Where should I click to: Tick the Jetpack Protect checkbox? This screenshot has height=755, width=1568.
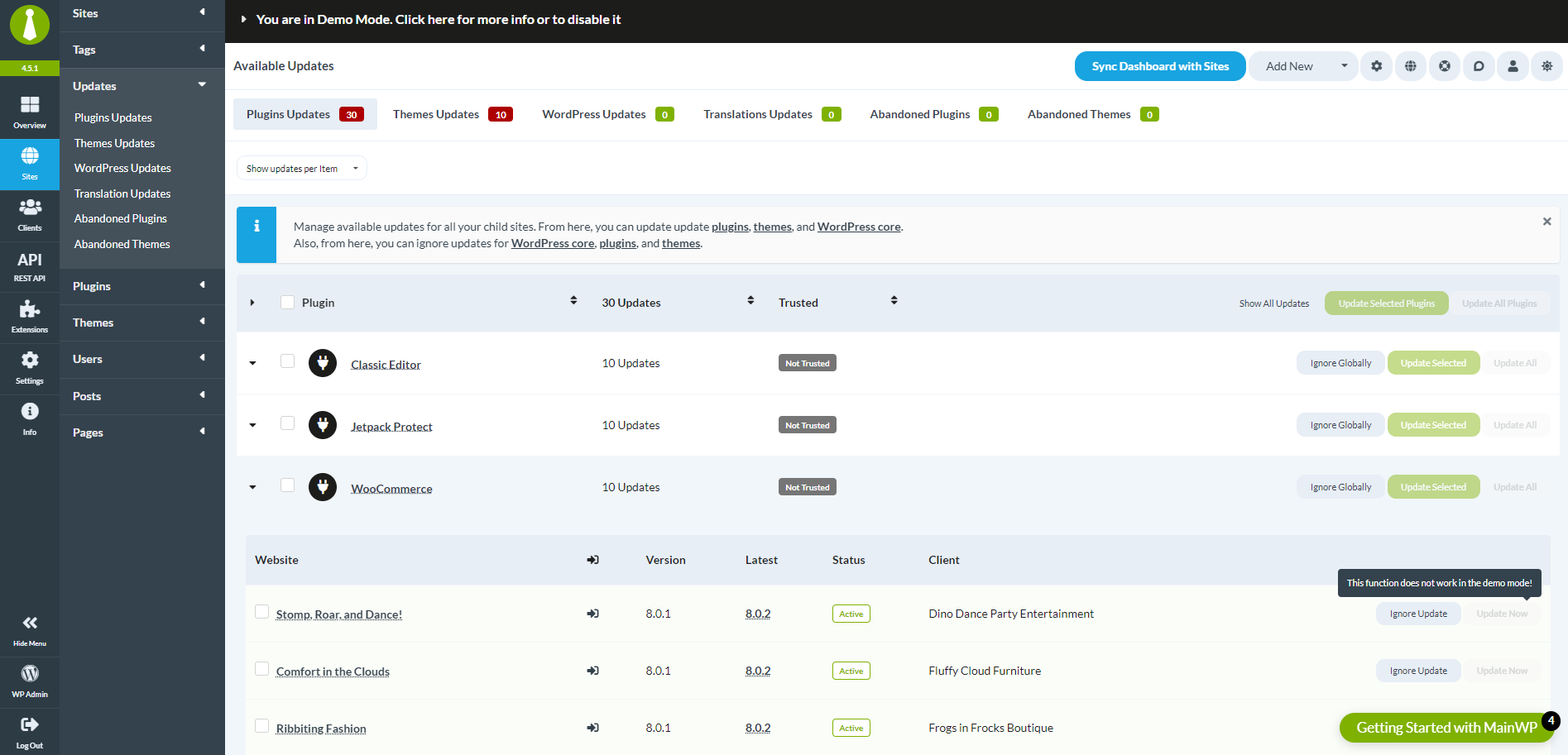pos(287,423)
